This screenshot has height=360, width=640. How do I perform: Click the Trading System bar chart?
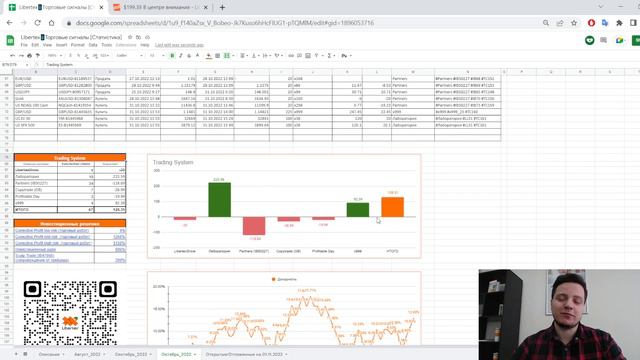tap(284, 206)
